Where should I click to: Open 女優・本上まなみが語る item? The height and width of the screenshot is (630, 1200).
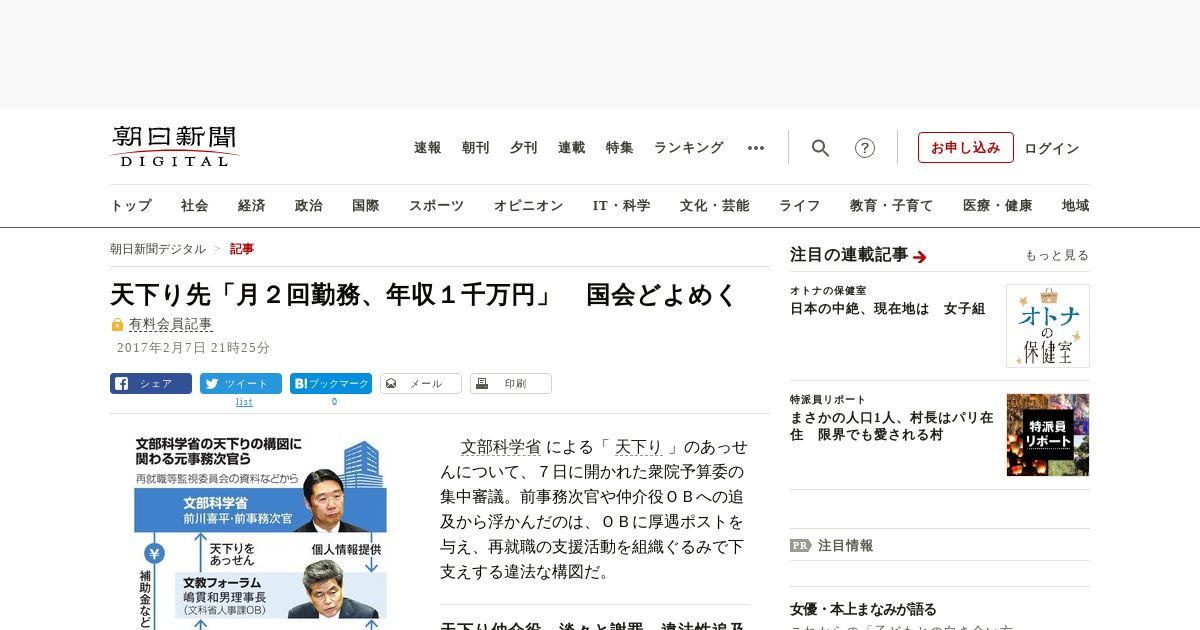[863, 609]
